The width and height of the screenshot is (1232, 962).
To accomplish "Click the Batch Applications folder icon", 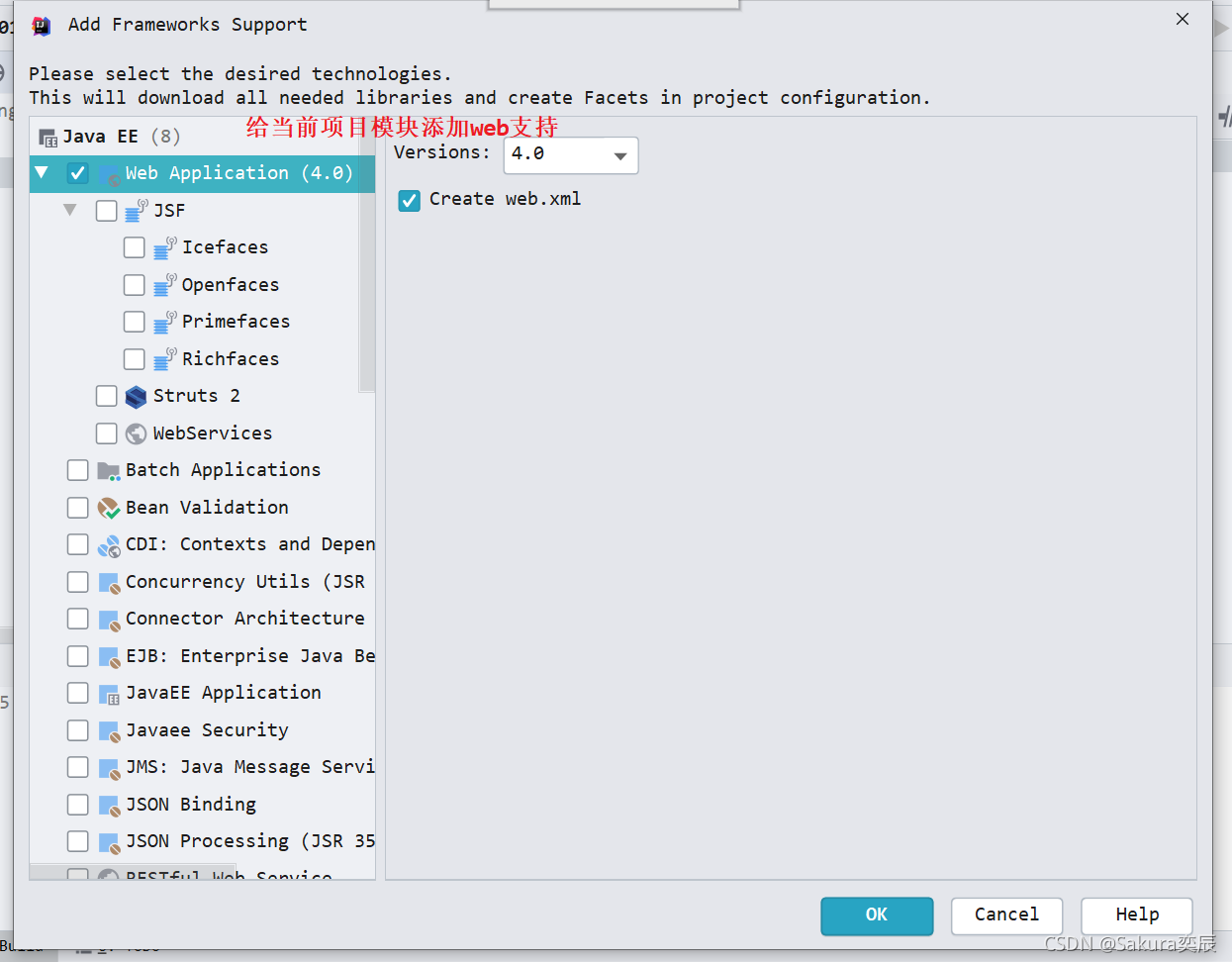I will coord(109,471).
